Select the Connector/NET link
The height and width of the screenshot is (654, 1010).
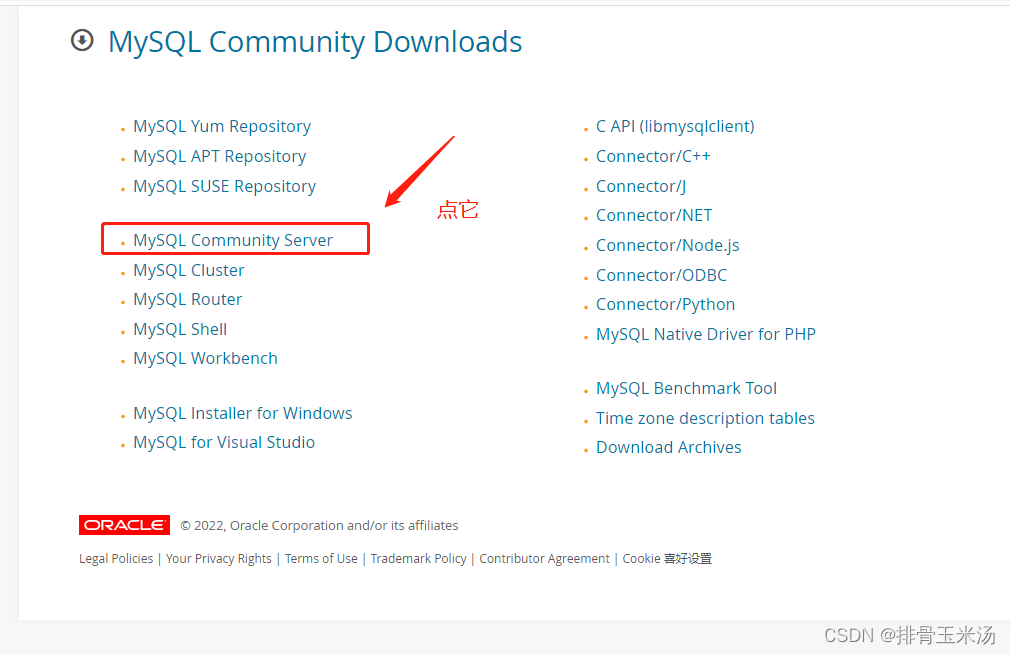coord(654,215)
